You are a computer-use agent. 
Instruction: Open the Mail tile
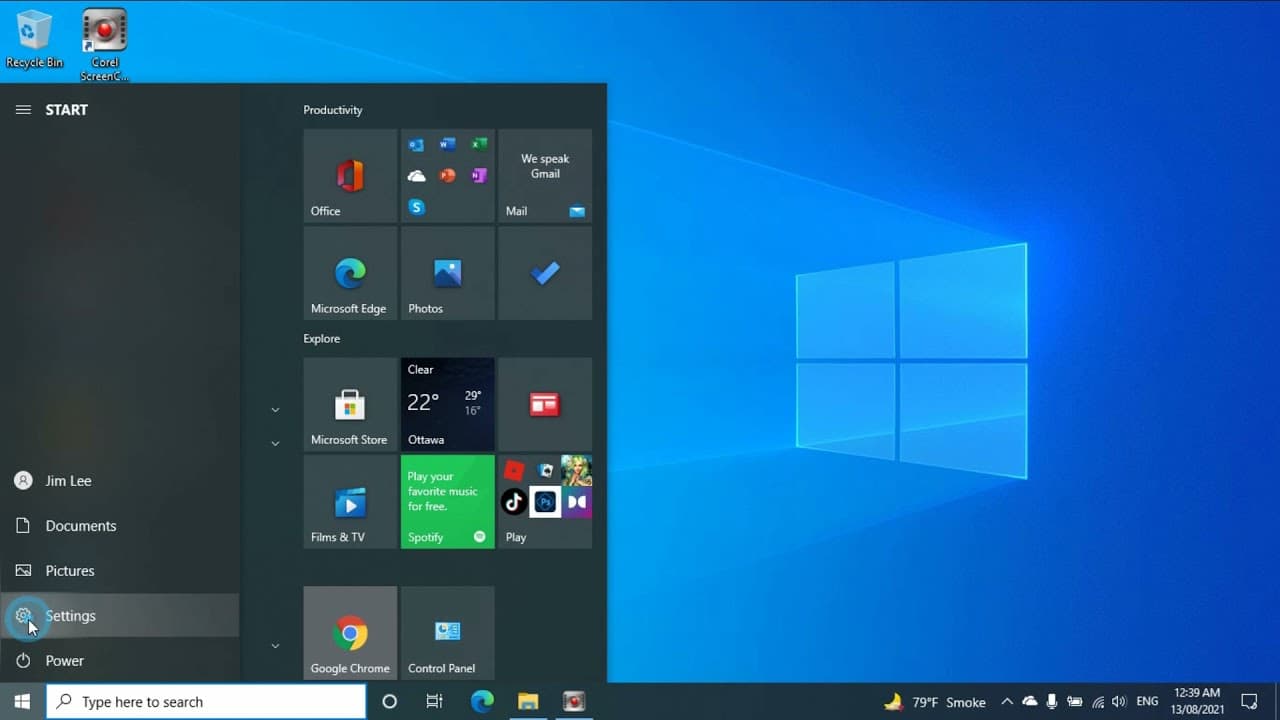tap(545, 175)
